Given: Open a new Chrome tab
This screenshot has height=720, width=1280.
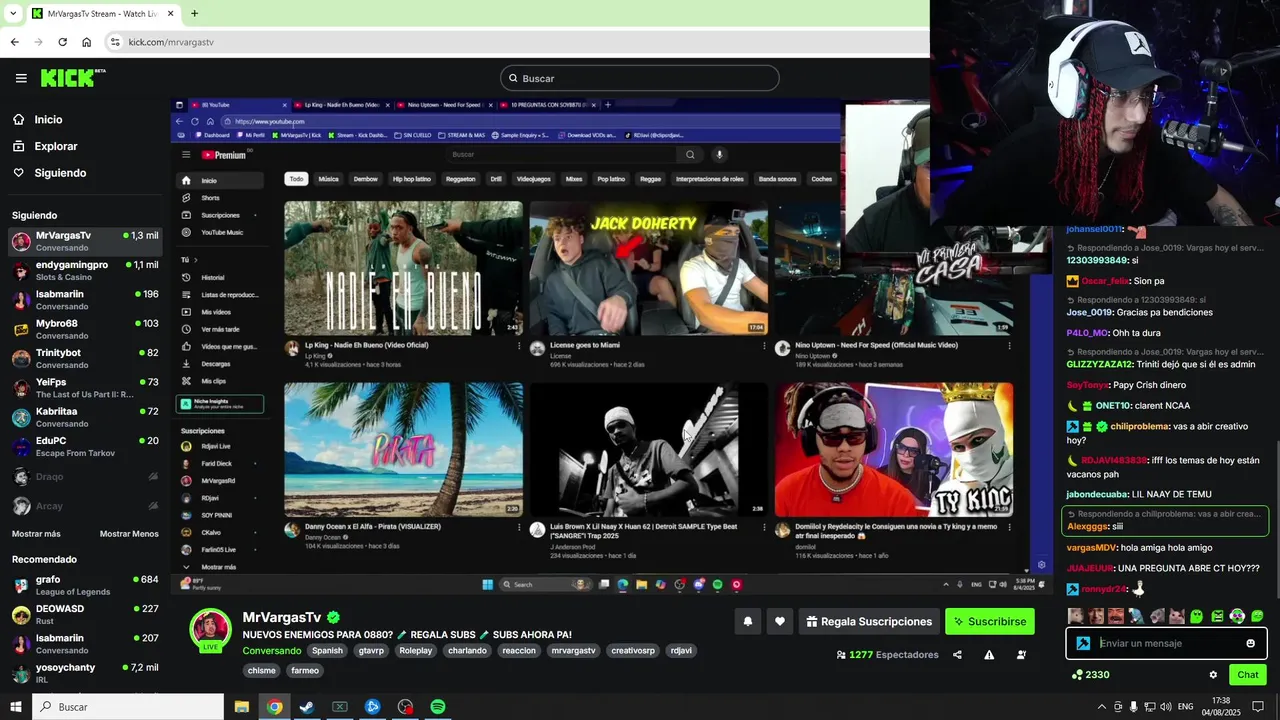Looking at the screenshot, I should [x=194, y=13].
